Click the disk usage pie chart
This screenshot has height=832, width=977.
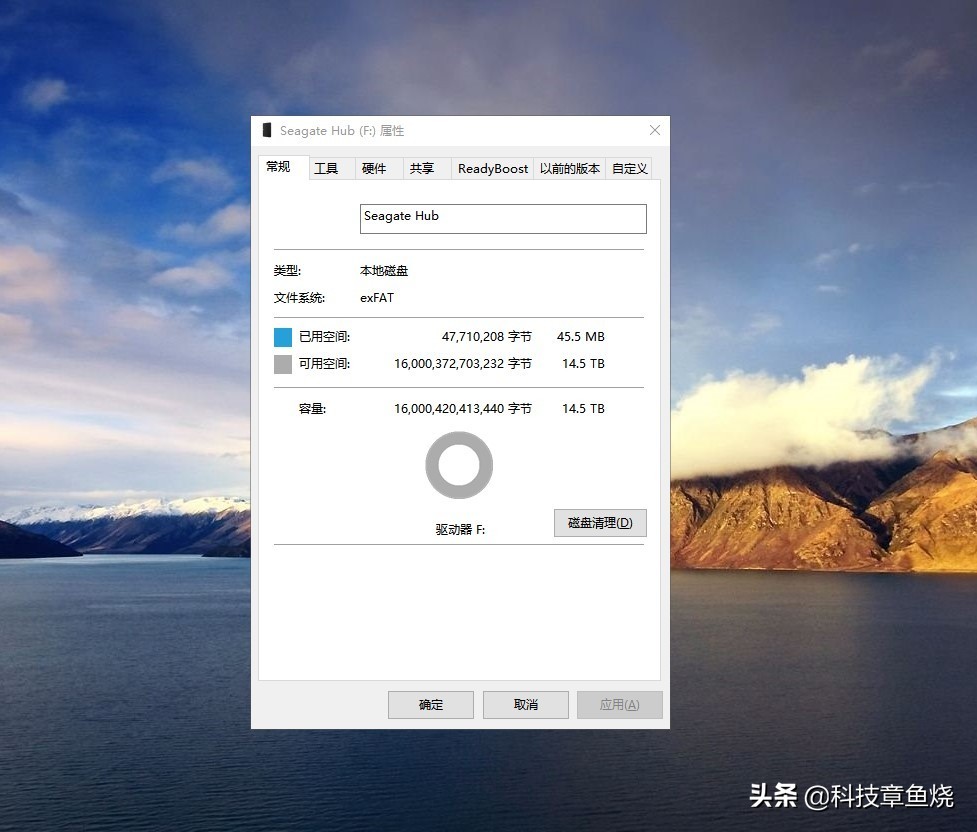(x=459, y=465)
